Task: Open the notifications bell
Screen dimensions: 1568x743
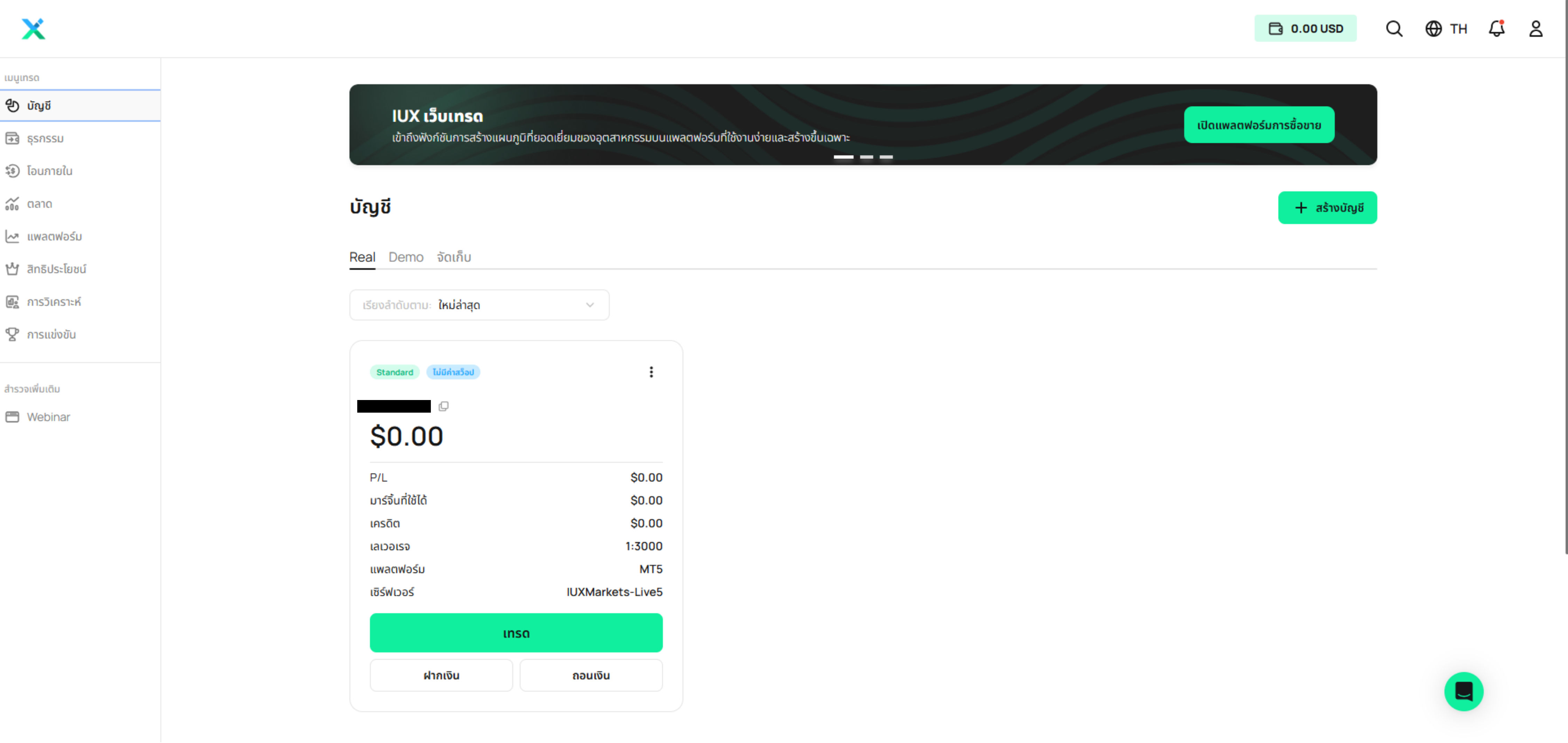Action: click(x=1496, y=29)
